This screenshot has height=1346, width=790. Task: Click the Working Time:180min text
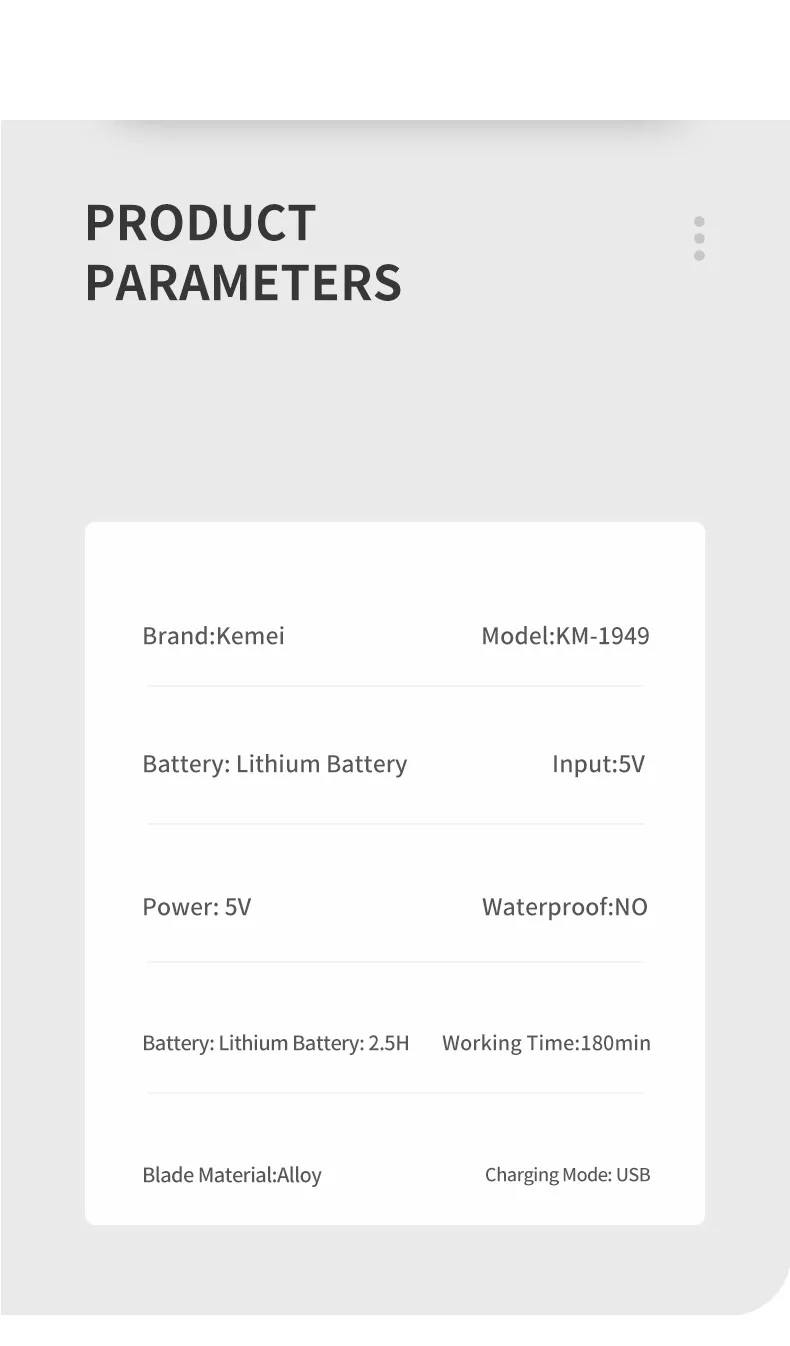(x=546, y=1043)
